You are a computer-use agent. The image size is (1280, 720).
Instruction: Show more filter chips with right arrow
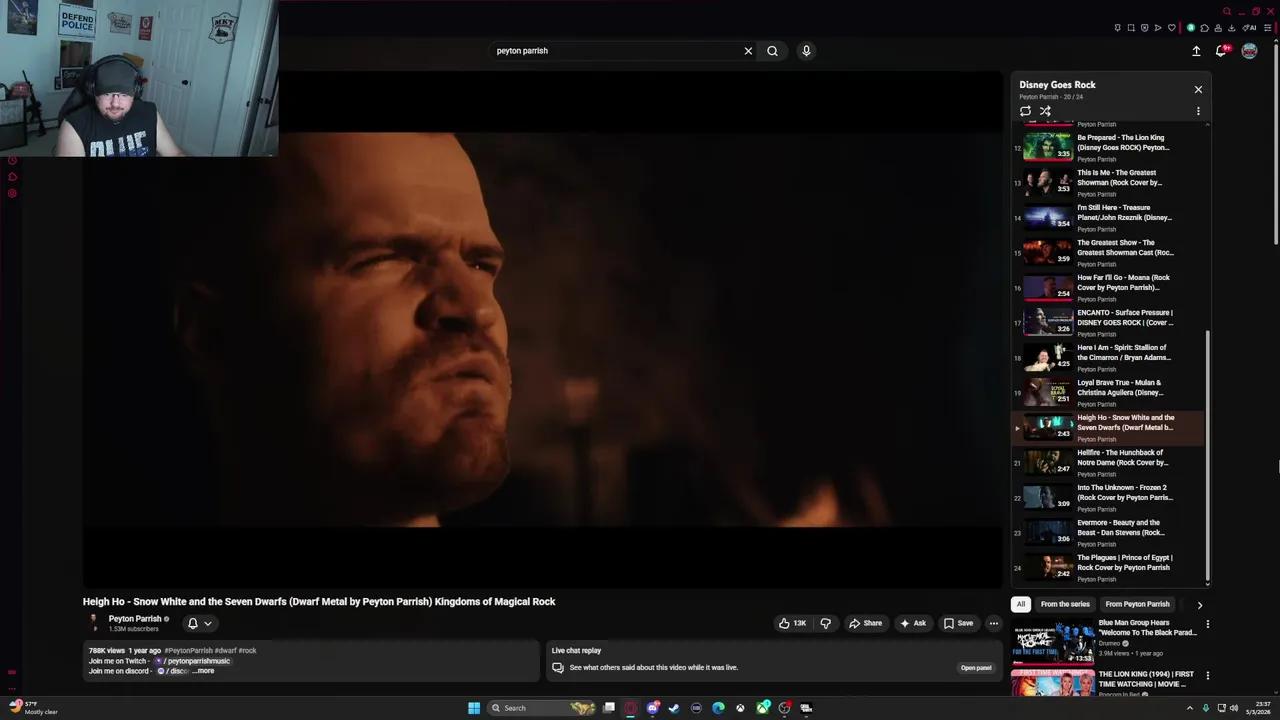pyautogui.click(x=1199, y=605)
